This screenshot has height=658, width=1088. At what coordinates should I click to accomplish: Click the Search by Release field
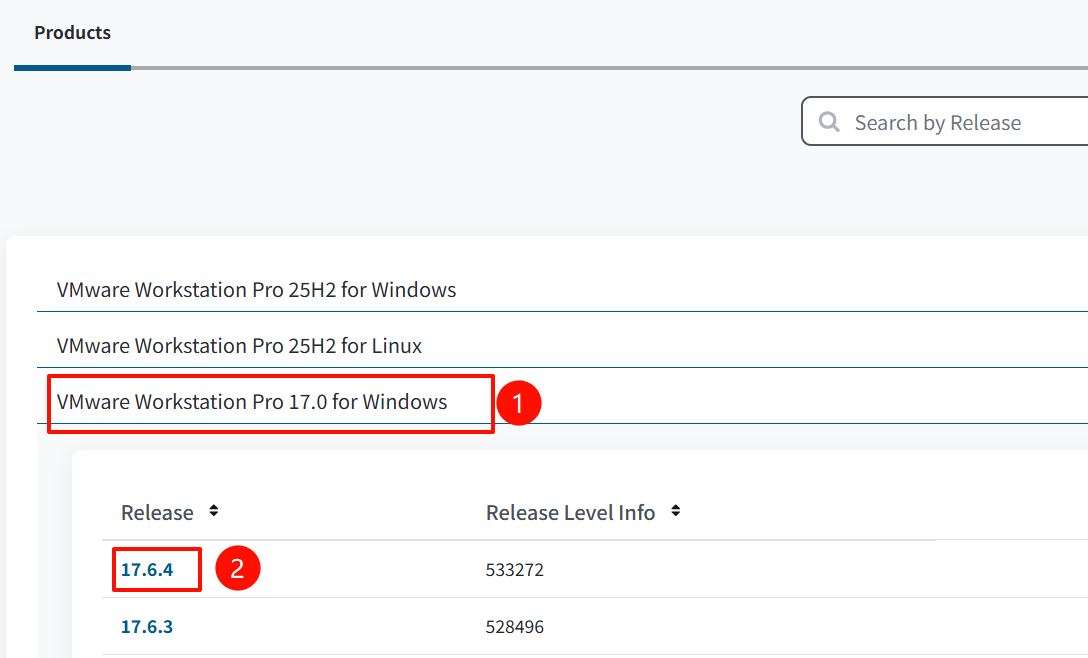pos(944,121)
